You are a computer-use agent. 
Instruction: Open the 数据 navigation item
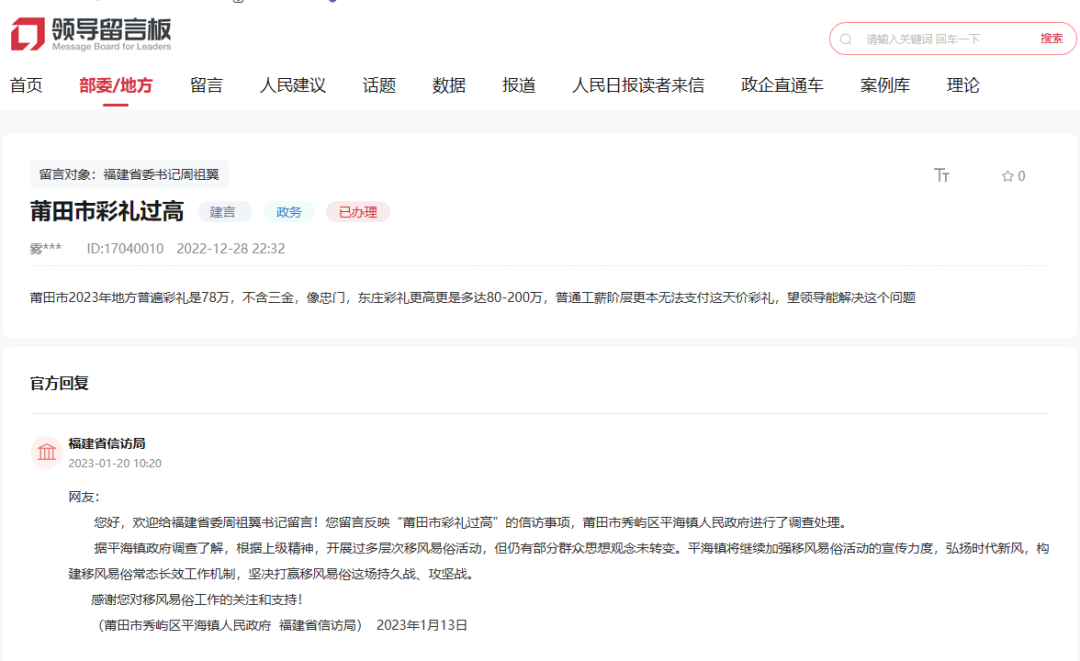(x=448, y=85)
